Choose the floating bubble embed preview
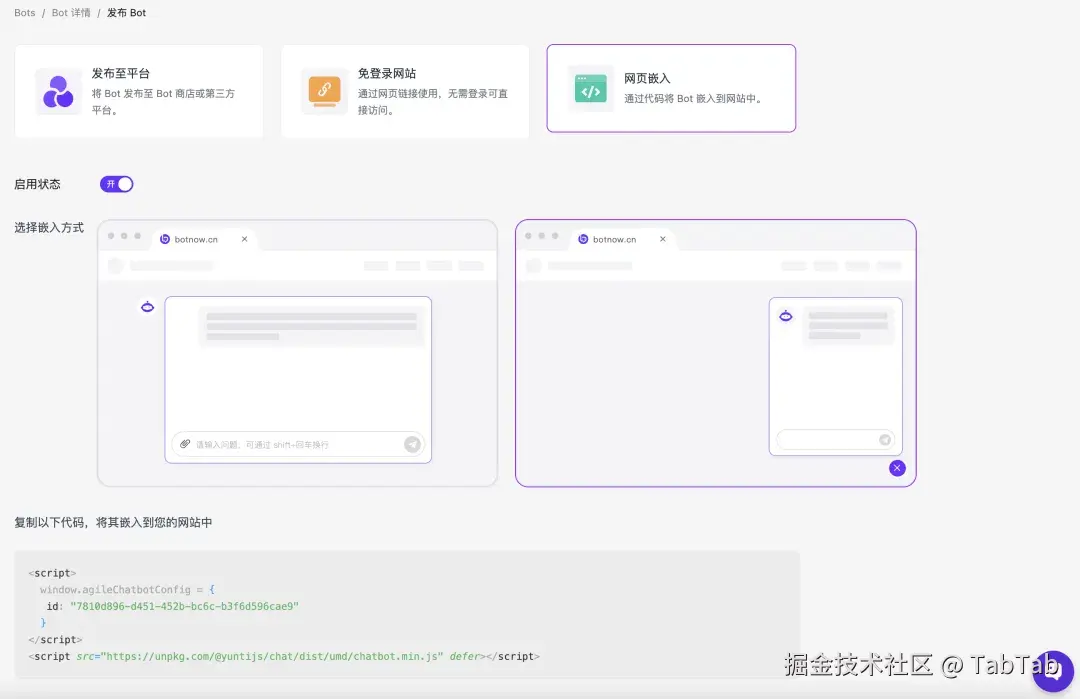1080x699 pixels. pyautogui.click(x=716, y=353)
